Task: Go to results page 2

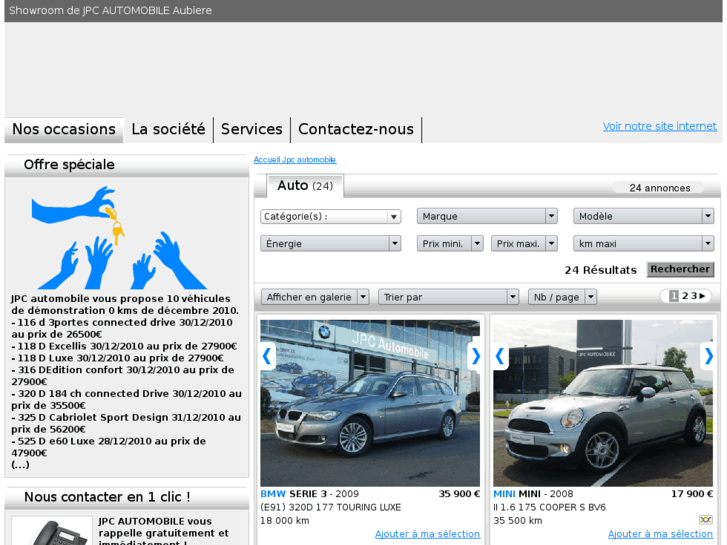Action: pyautogui.click(x=685, y=296)
